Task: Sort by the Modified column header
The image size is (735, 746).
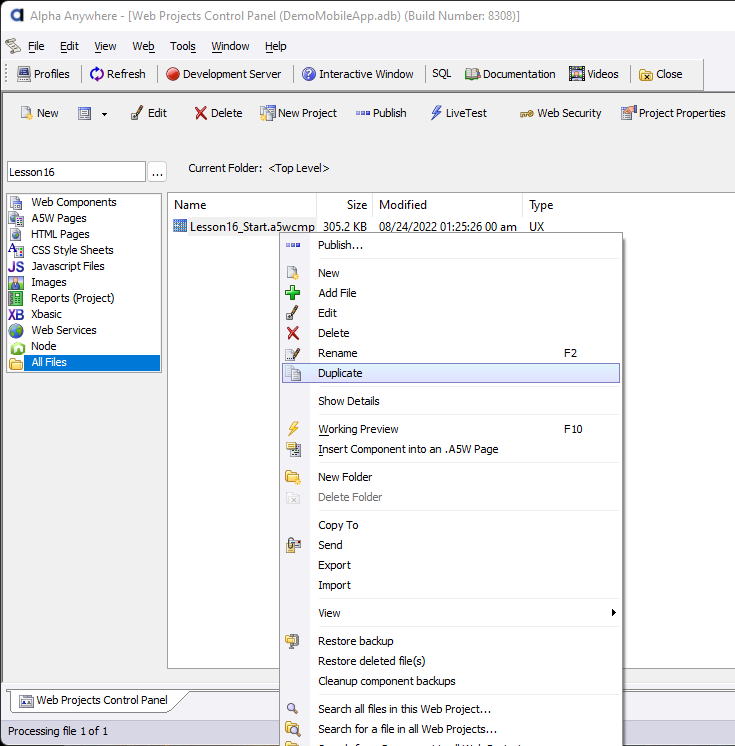Action: point(447,205)
